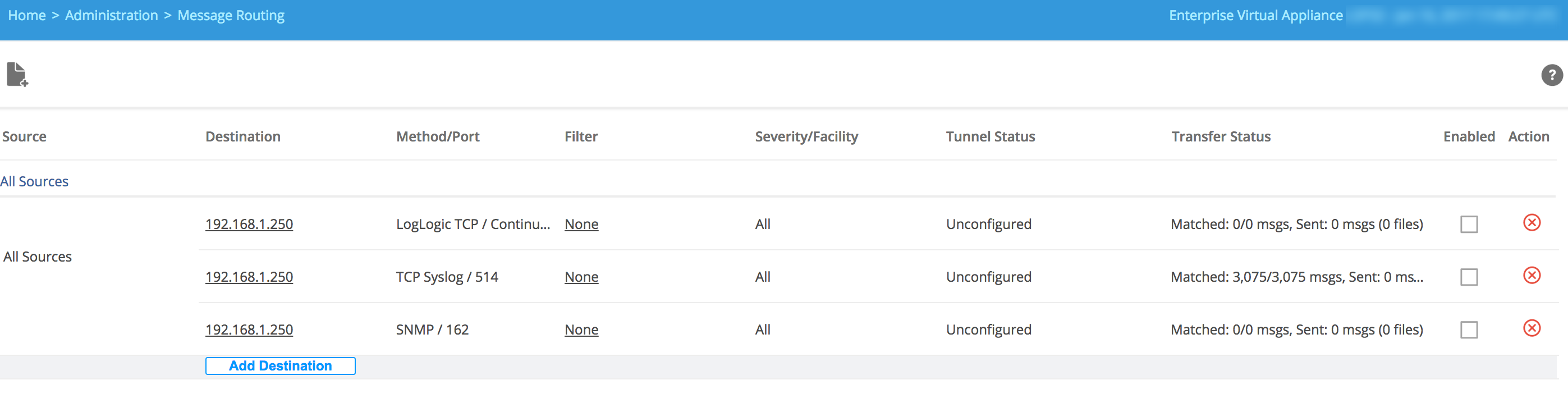
Task: Go to Home in the breadcrumb
Action: pos(27,15)
